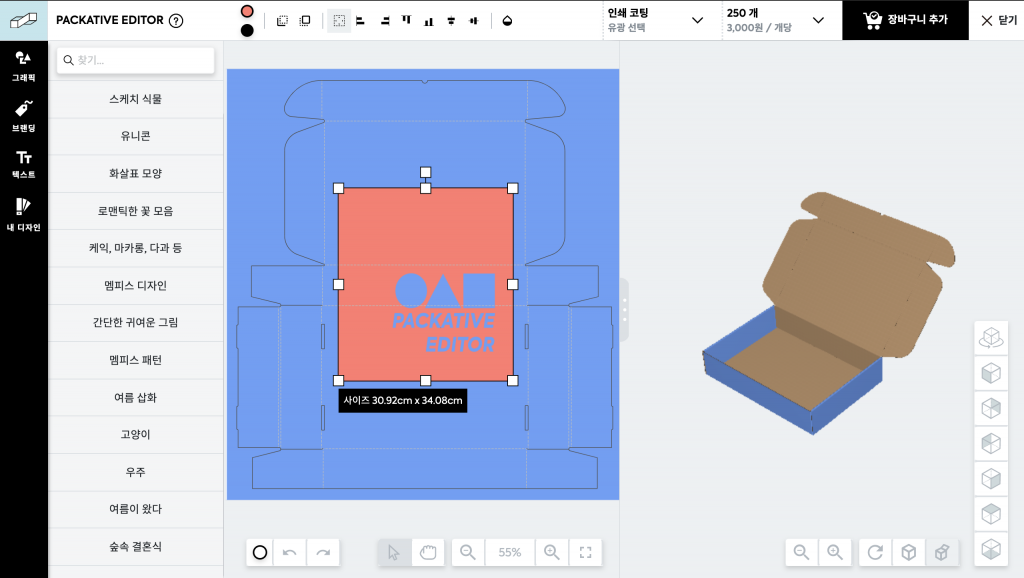Zoom in the 3D box preview
Screen dimensions: 1024x578
tap(835, 553)
